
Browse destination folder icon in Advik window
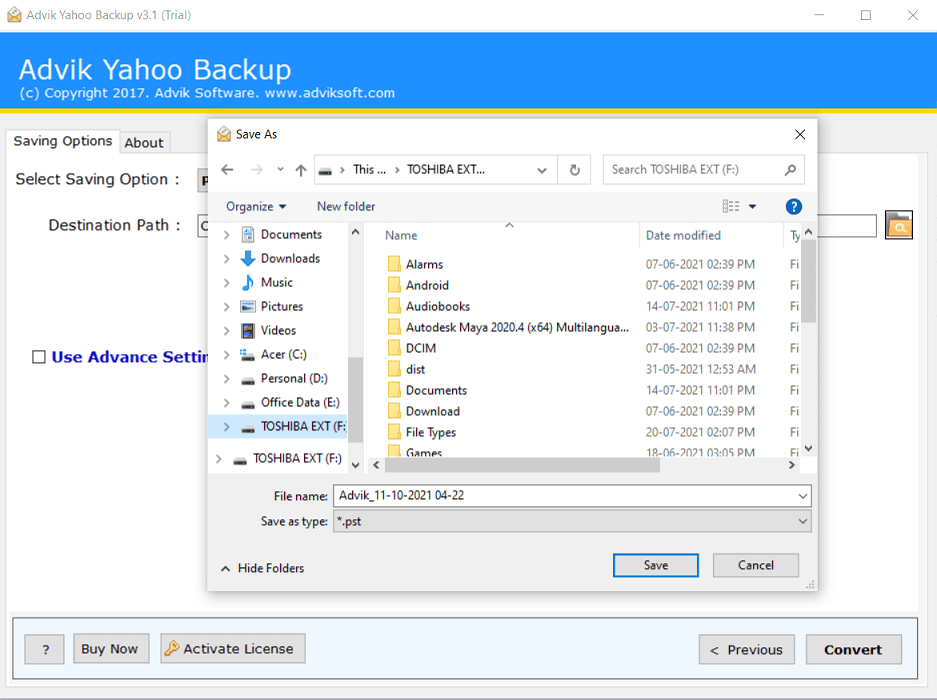point(898,225)
